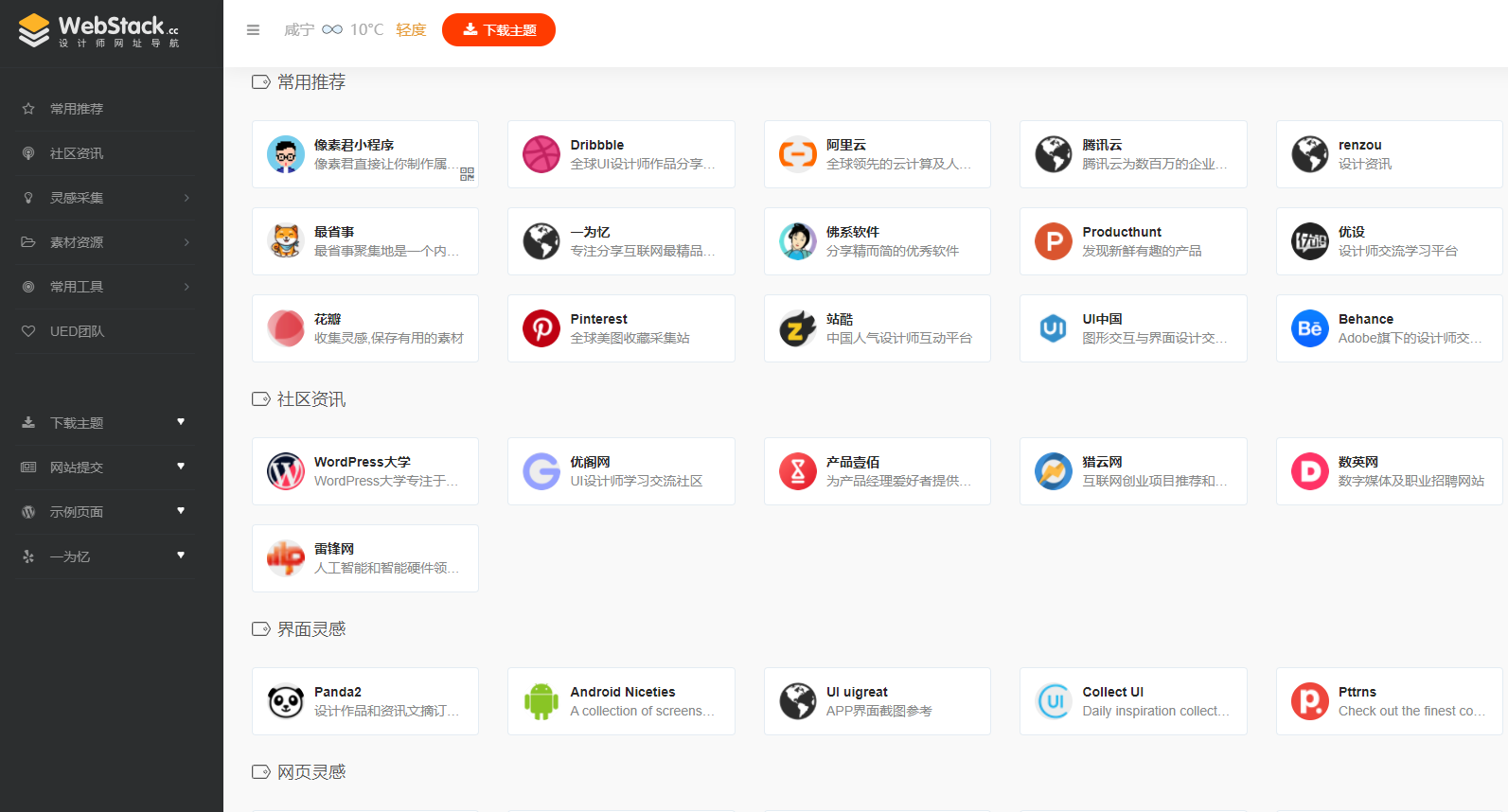The width and height of the screenshot is (1508, 812).
Task: Click the 雷锋网 red logo icon
Action: pos(286,558)
